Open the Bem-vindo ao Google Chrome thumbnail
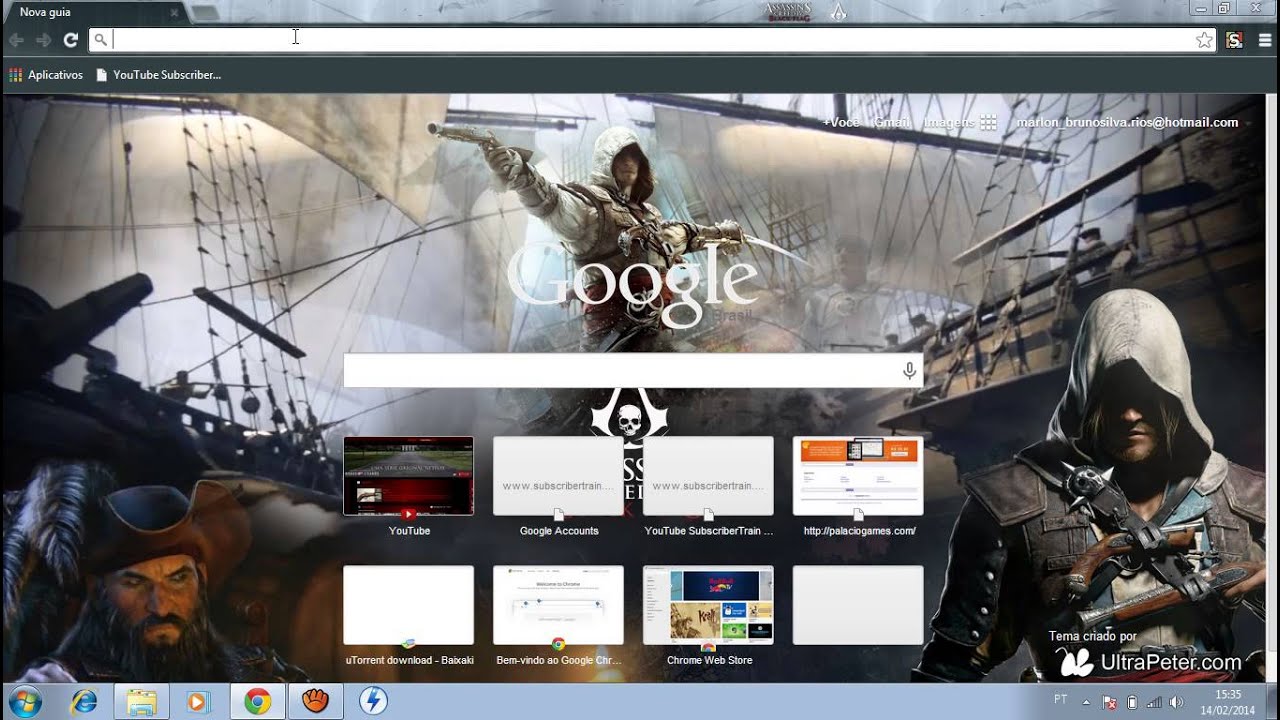Image resolution: width=1280 pixels, height=720 pixels. click(x=558, y=605)
